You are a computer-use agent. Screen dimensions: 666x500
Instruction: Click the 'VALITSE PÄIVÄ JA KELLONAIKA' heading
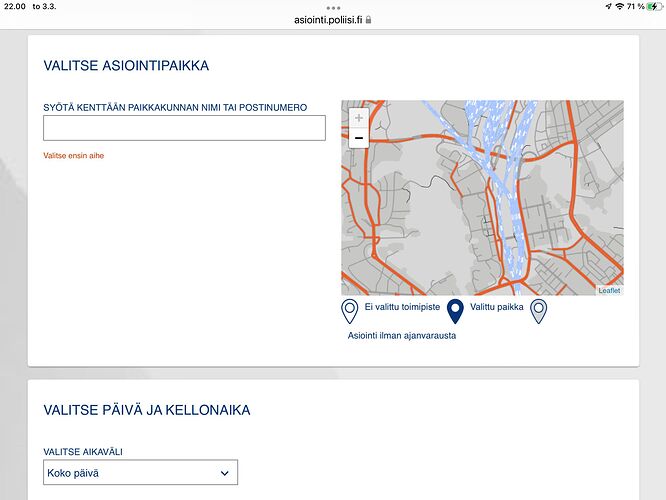(147, 410)
